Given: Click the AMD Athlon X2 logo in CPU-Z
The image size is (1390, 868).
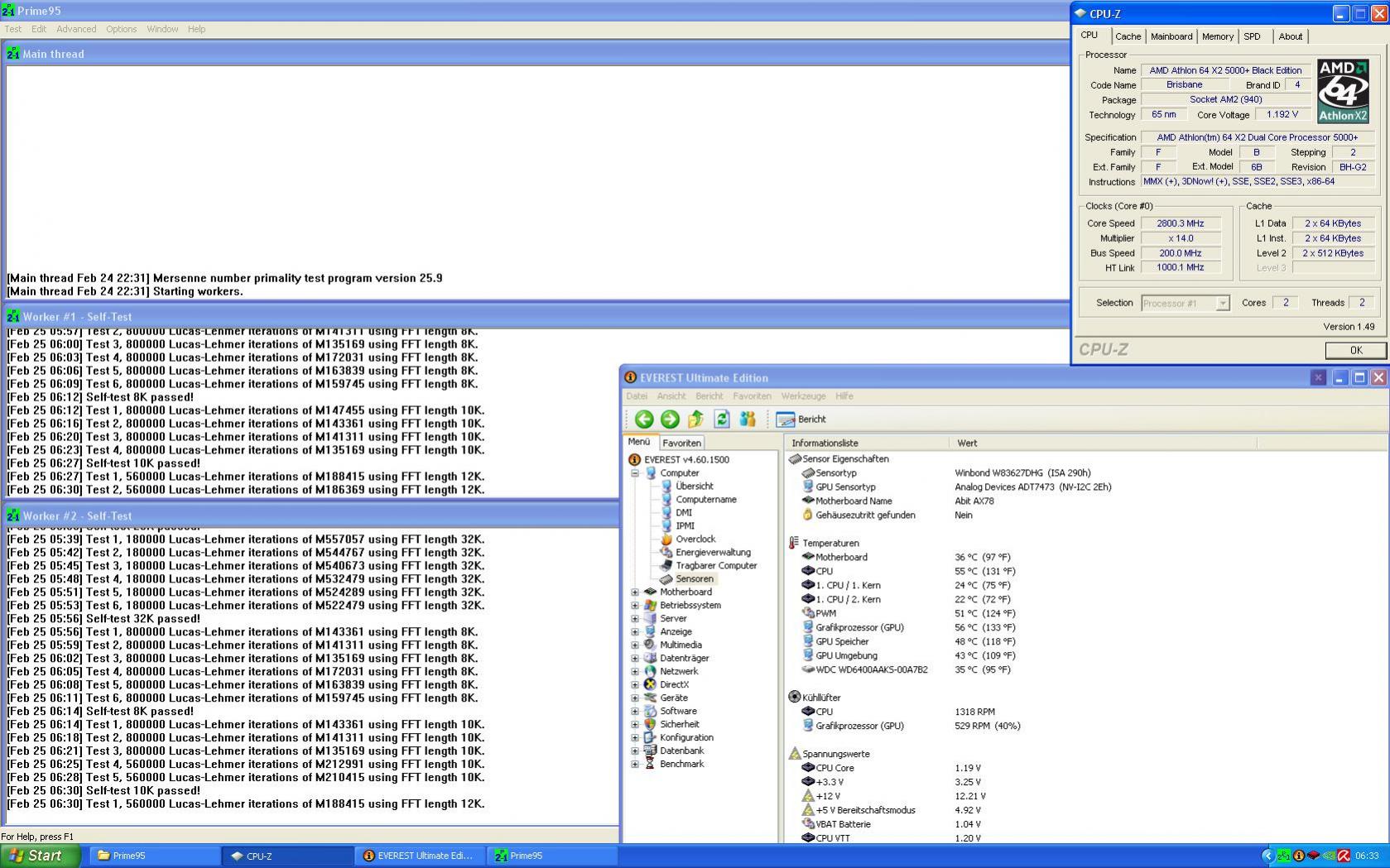Looking at the screenshot, I should coord(1343,91).
